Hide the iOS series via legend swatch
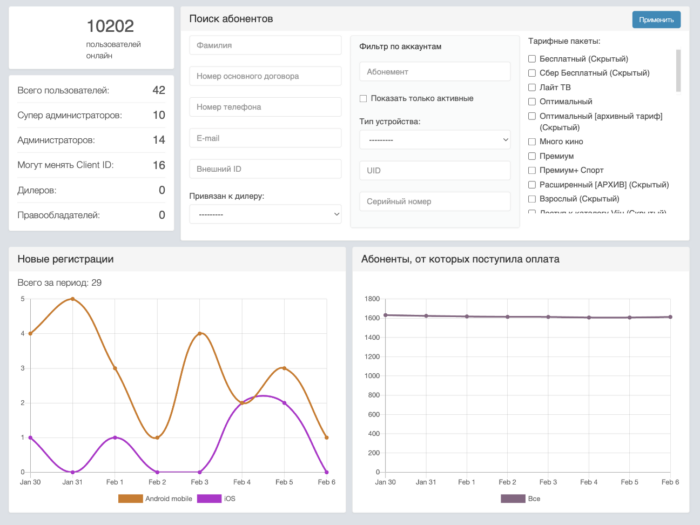This screenshot has width=700, height=525. click(x=209, y=498)
